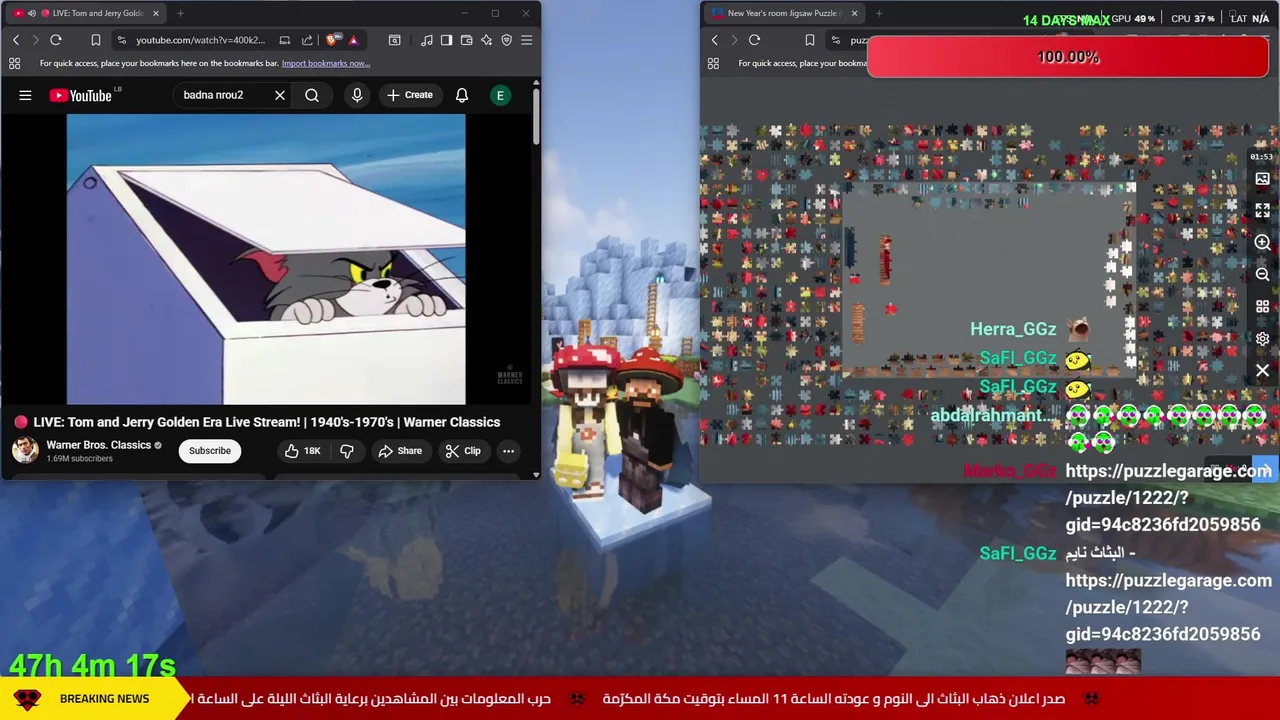Open Brave Wallet icon
The image size is (1280, 720).
(x=467, y=40)
